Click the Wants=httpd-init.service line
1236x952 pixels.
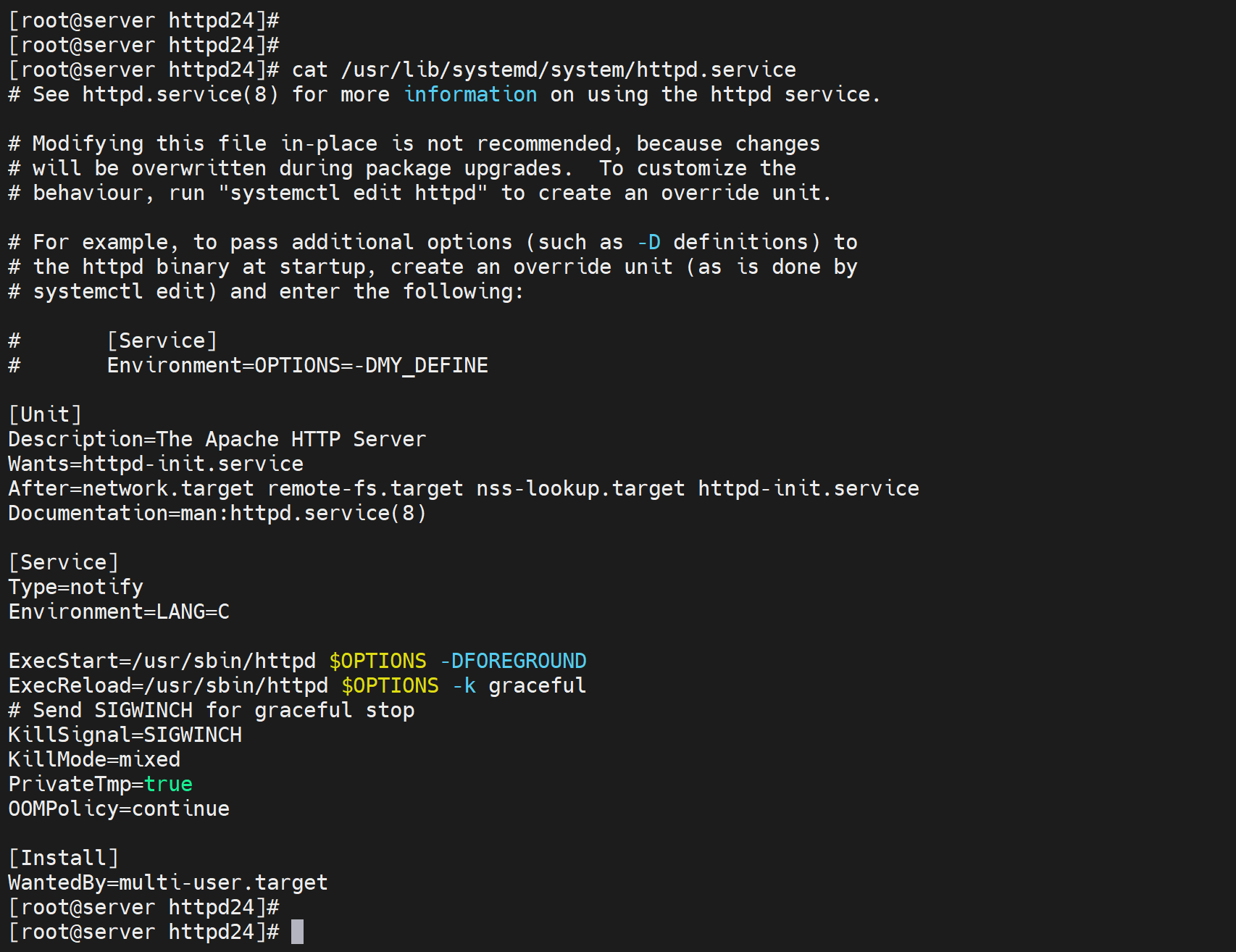click(x=156, y=464)
